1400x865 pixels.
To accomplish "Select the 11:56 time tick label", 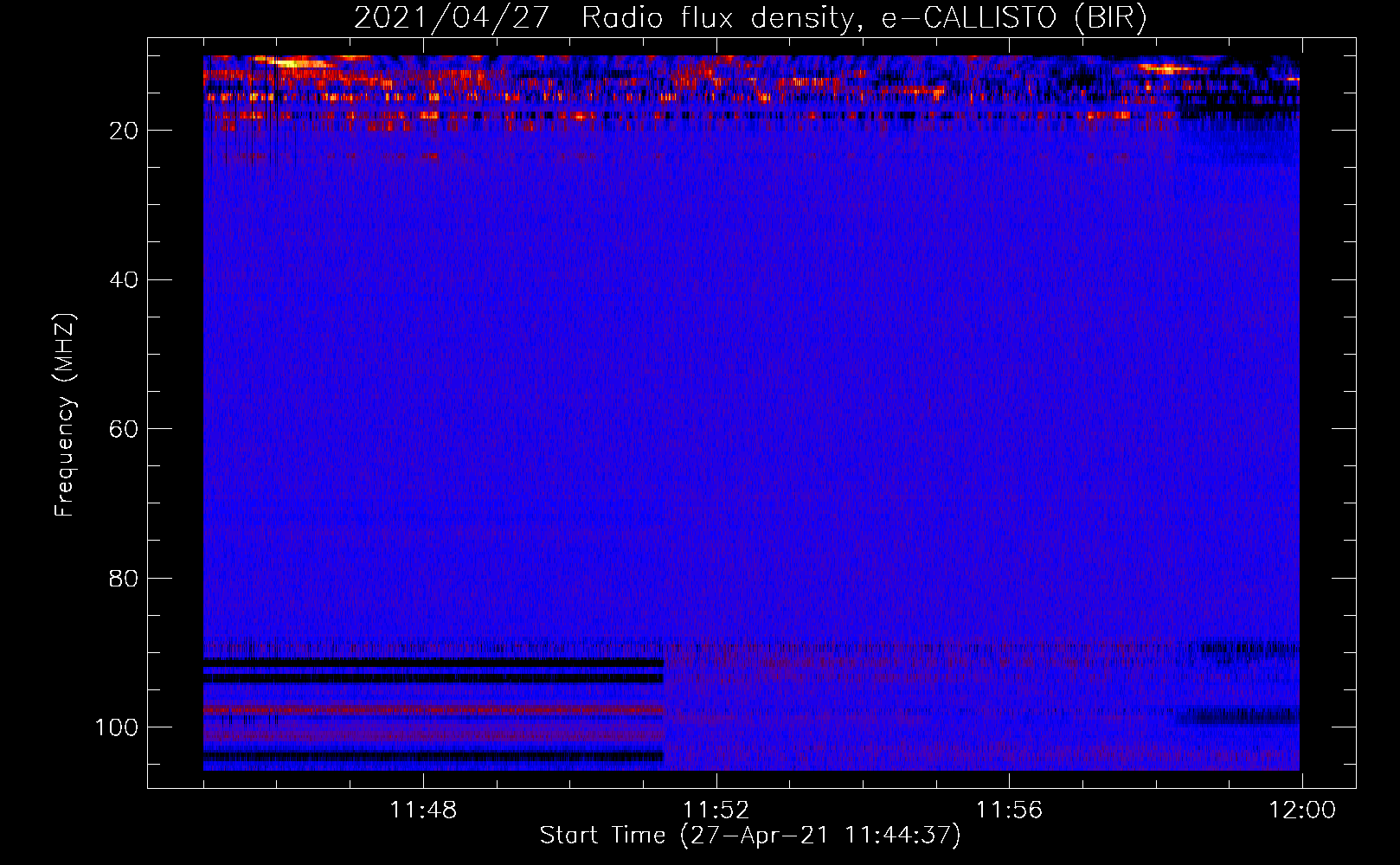I will click(1009, 811).
